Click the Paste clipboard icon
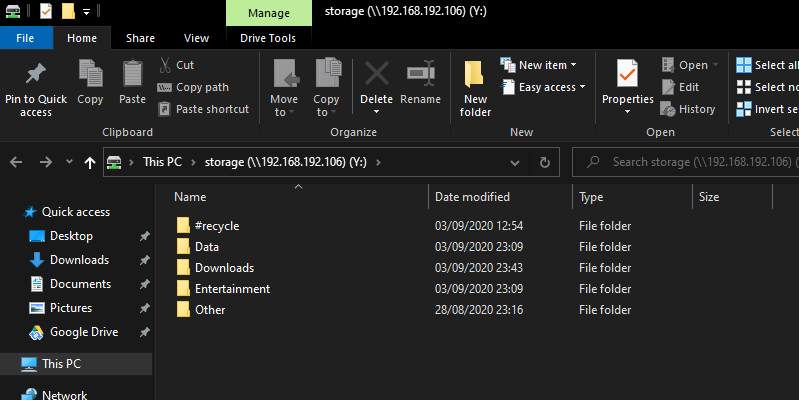The image size is (799, 400). click(132, 74)
